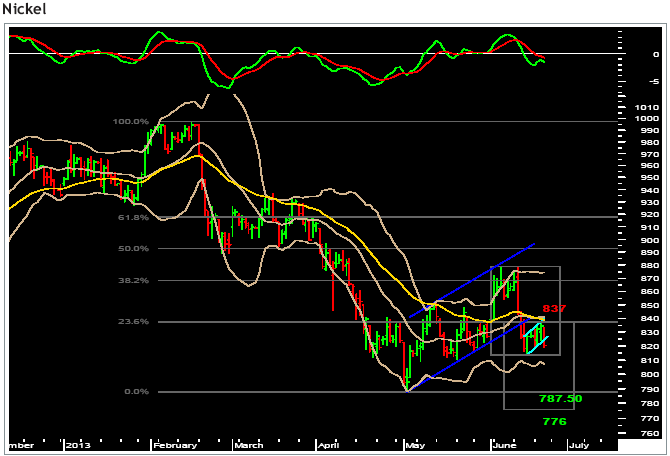670x456 pixels.
Task: Click the 800 price axis value
Action: [649, 374]
